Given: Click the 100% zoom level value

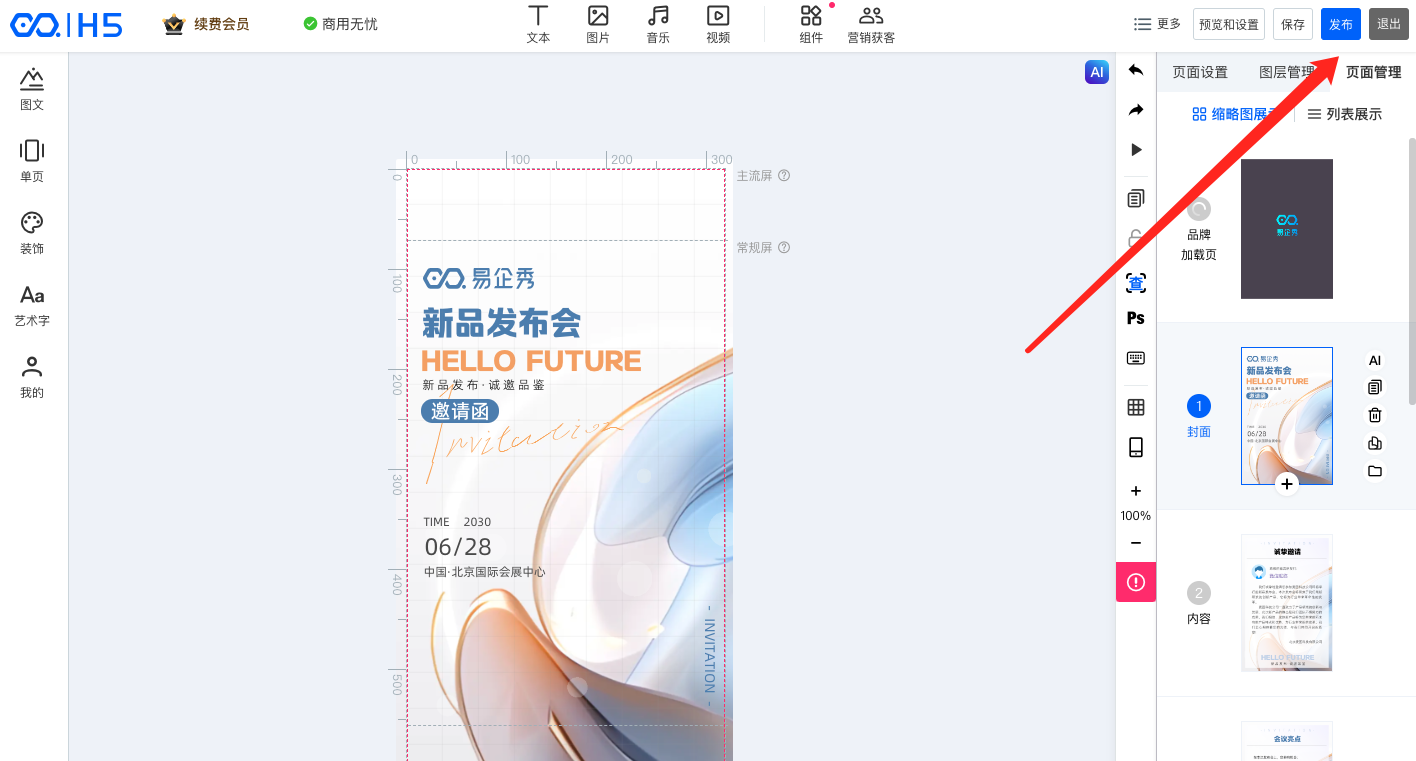Looking at the screenshot, I should tap(1136, 516).
